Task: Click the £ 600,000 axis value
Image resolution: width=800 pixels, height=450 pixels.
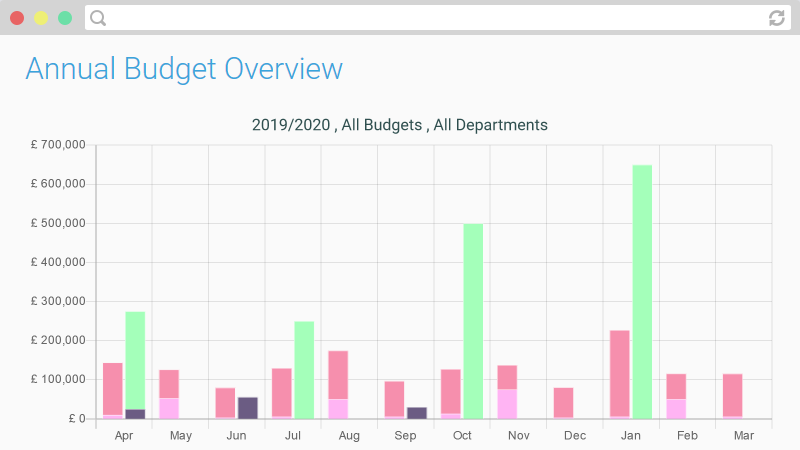Action: [x=58, y=184]
